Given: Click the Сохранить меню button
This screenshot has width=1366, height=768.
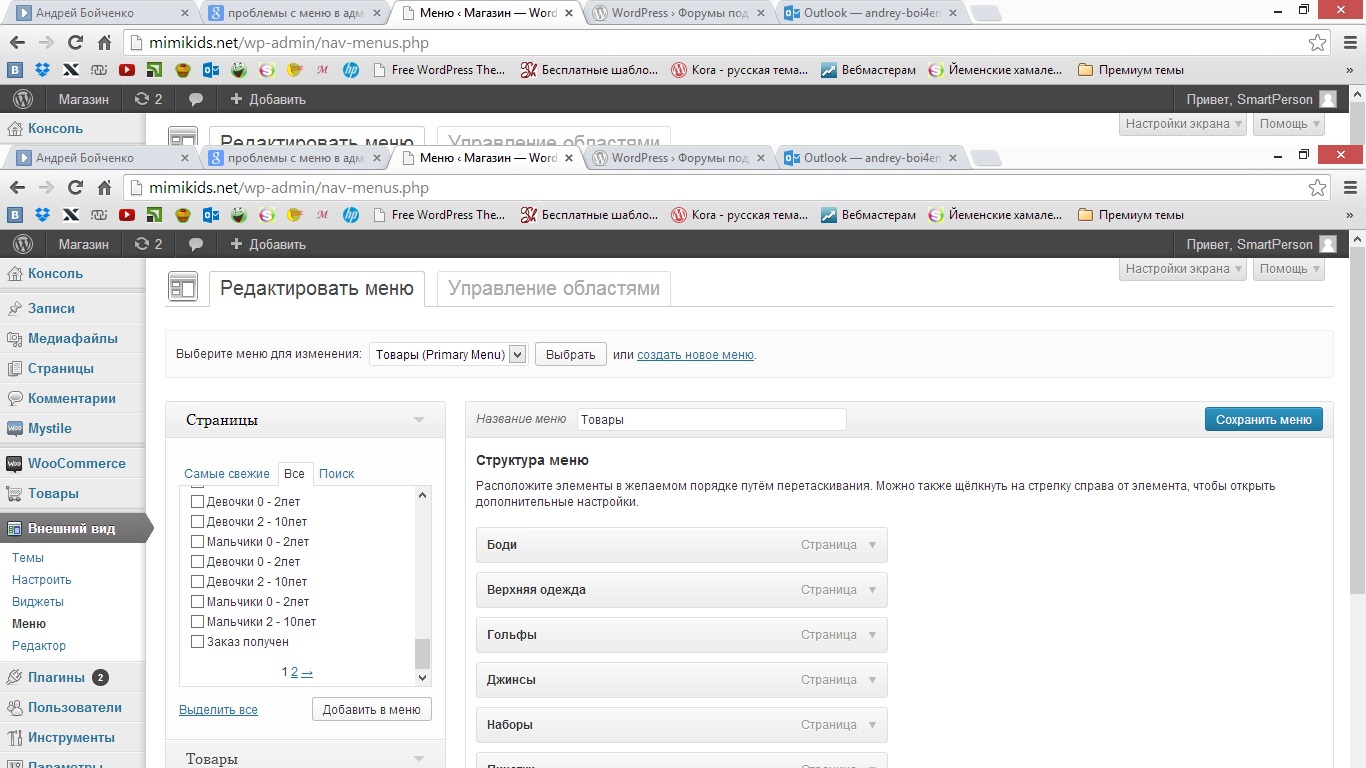Looking at the screenshot, I should coord(1263,420).
